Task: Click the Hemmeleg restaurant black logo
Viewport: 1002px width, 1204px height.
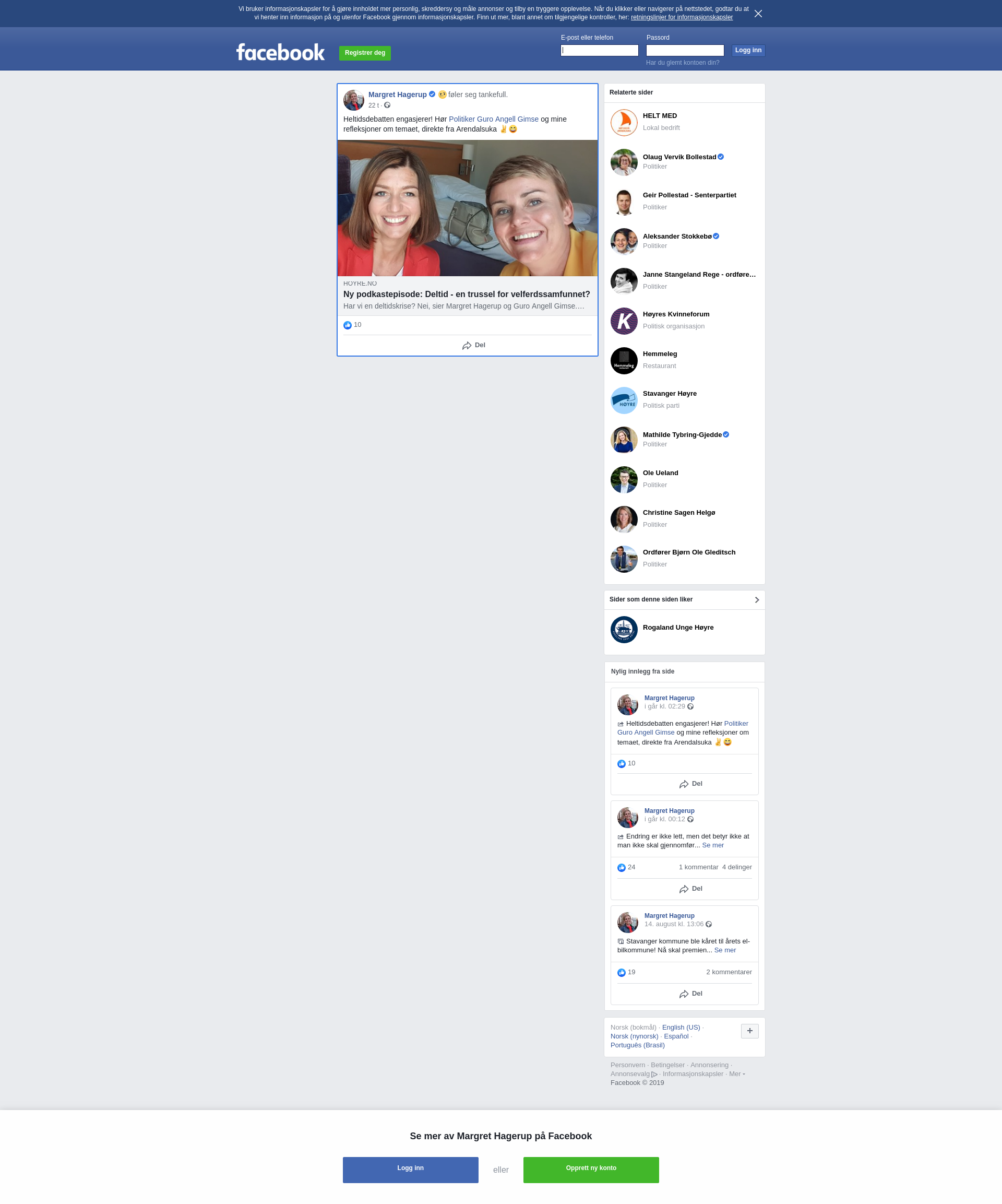Action: 624,361
